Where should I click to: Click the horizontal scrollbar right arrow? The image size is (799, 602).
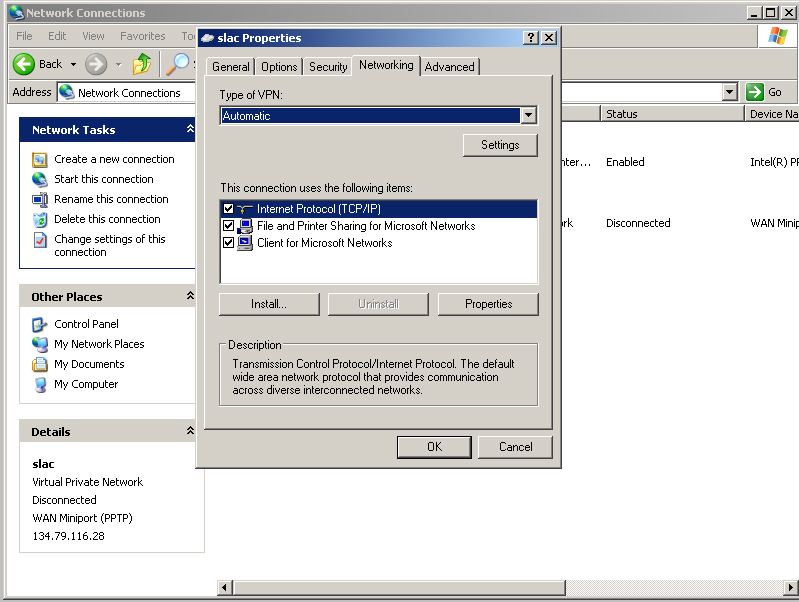[791, 588]
